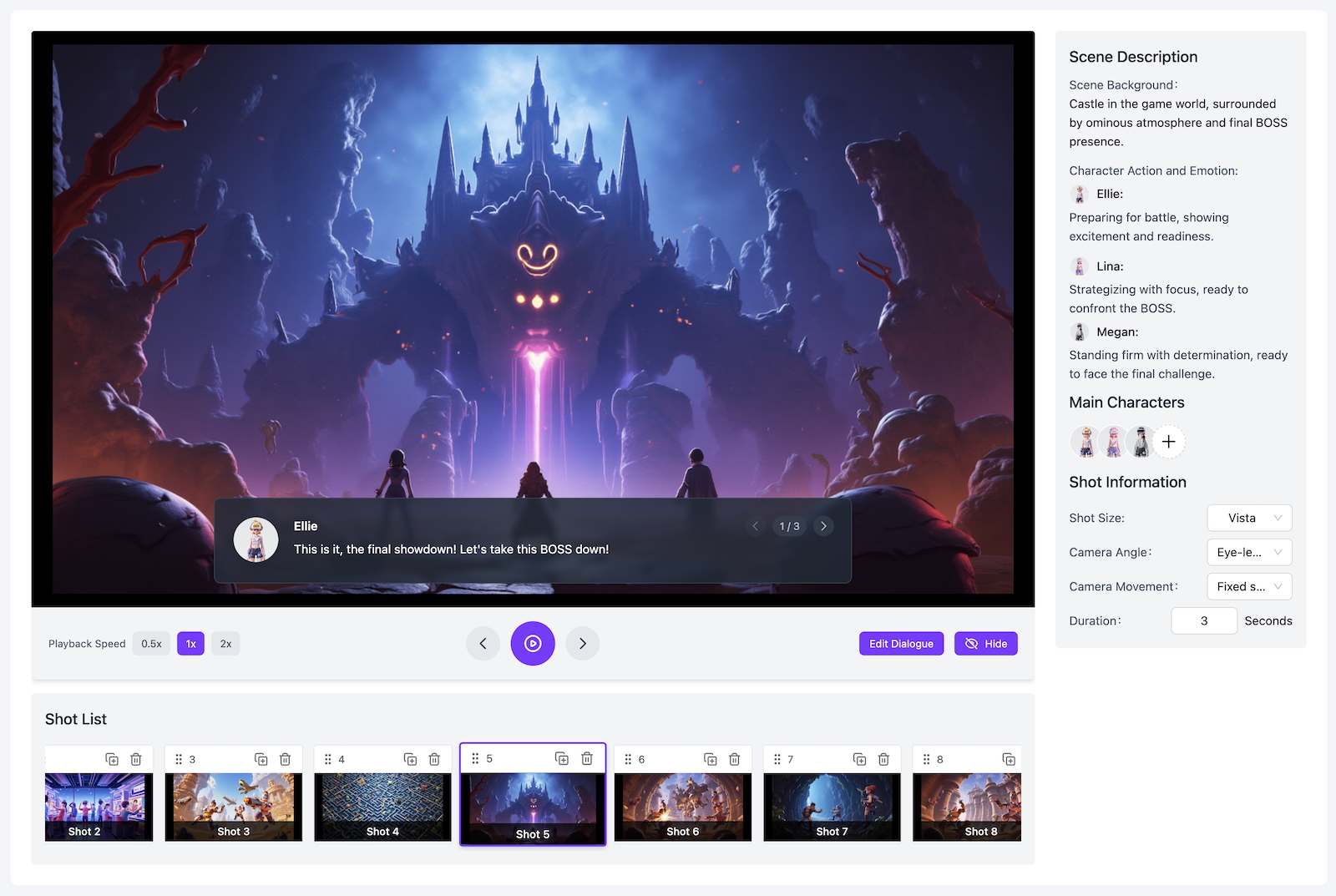Delete Shot 7 via its trash icon

883,759
